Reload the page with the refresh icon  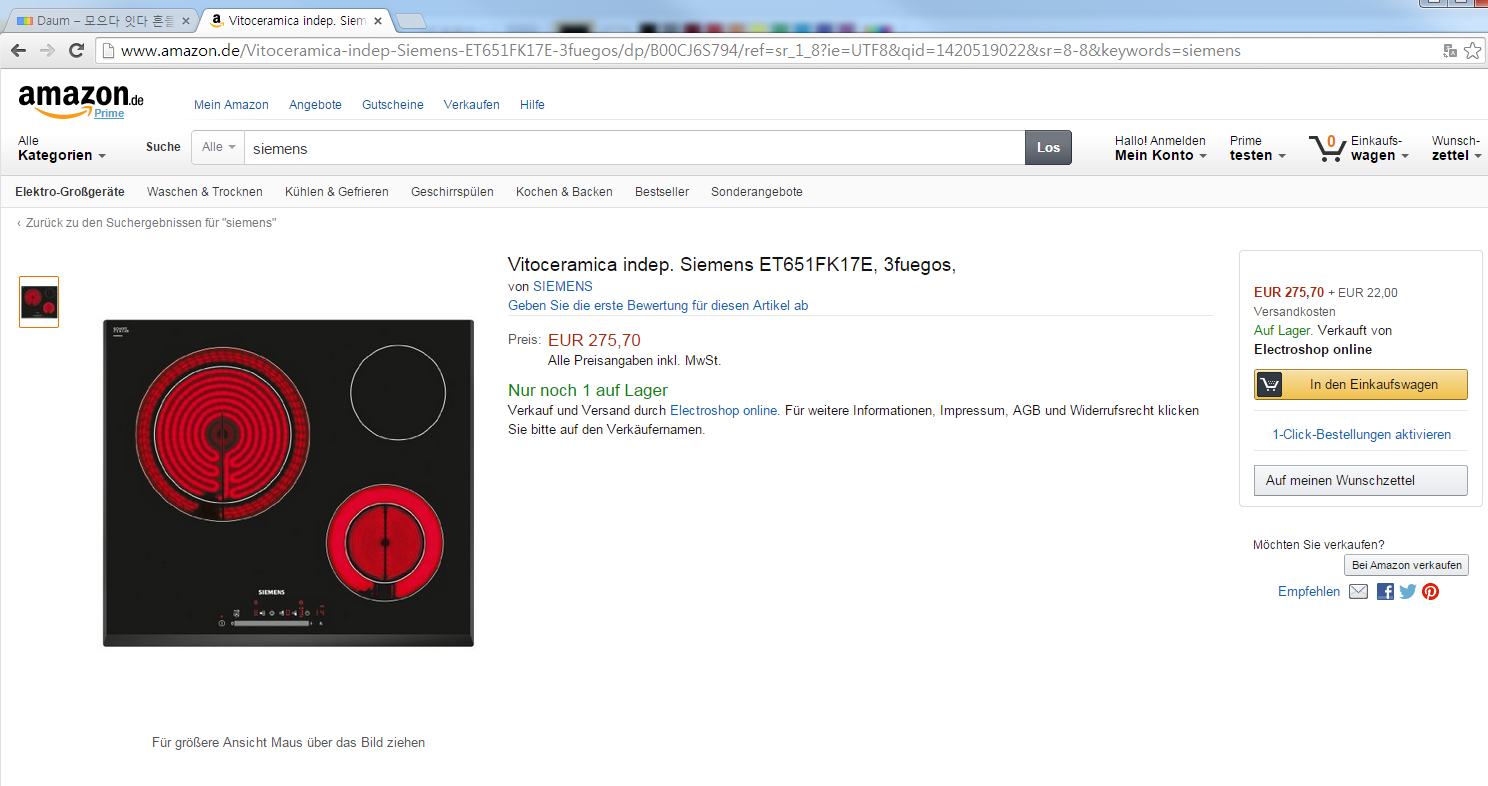76,50
